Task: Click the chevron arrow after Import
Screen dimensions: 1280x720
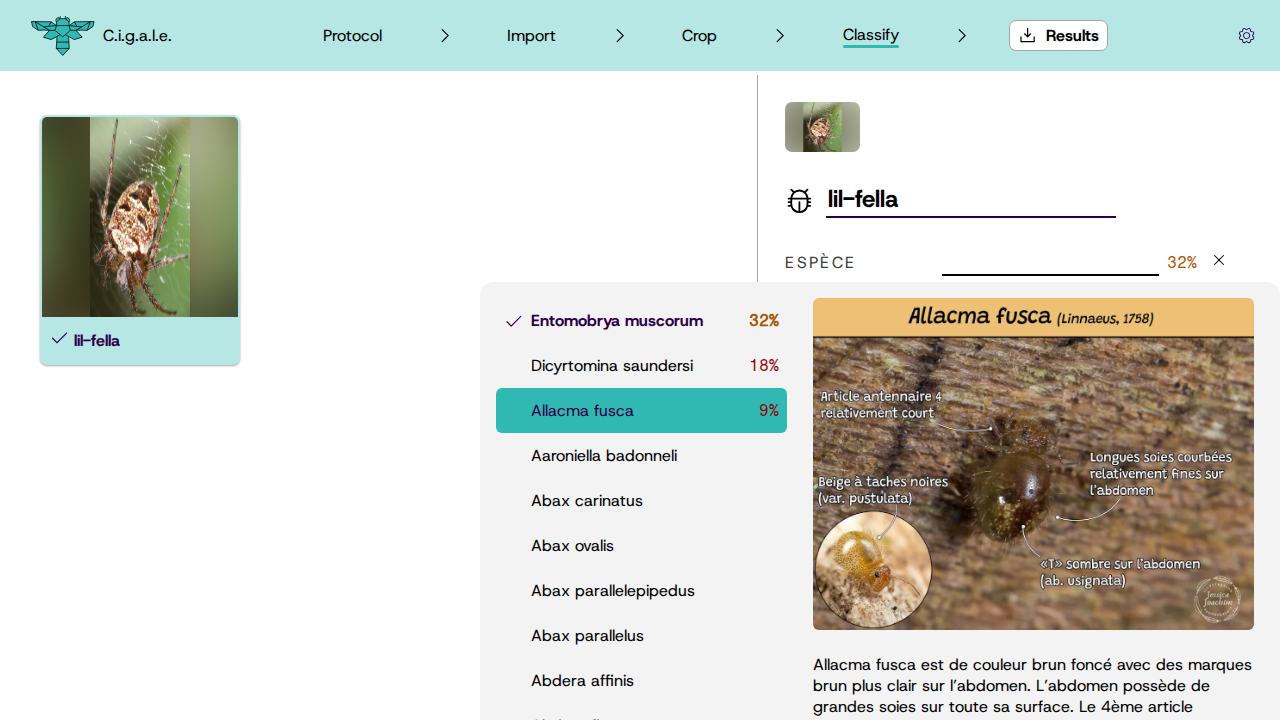Action: (620, 36)
